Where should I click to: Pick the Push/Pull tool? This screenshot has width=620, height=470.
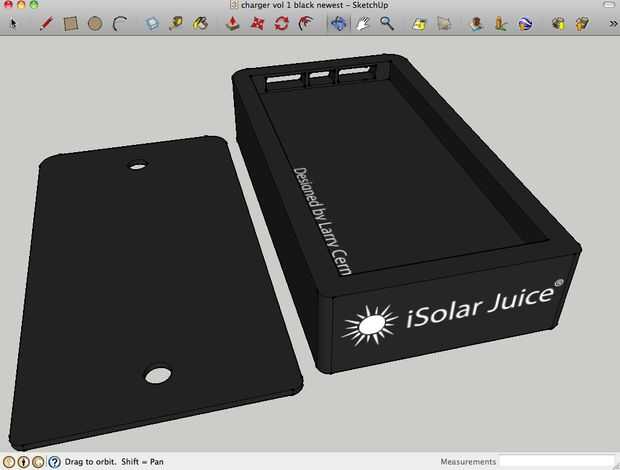[233, 24]
